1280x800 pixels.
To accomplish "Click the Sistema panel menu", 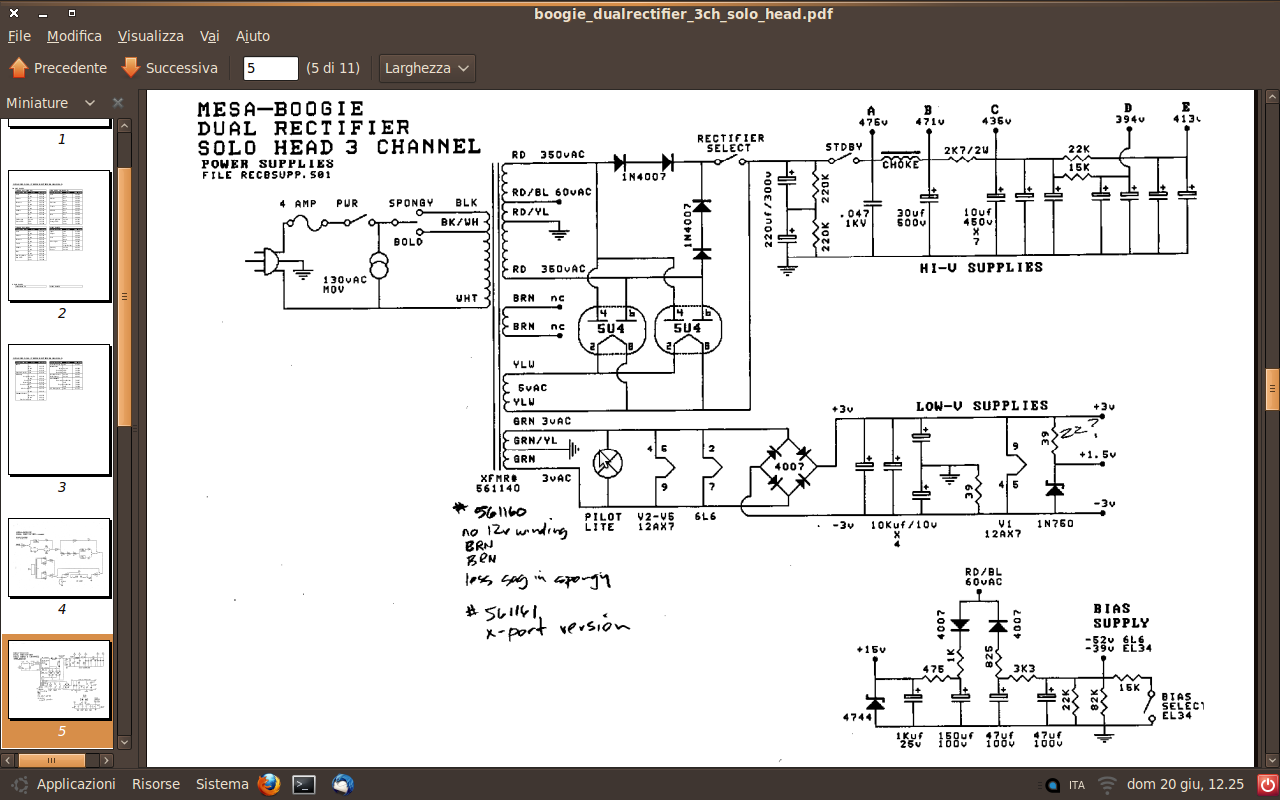I will [221, 784].
